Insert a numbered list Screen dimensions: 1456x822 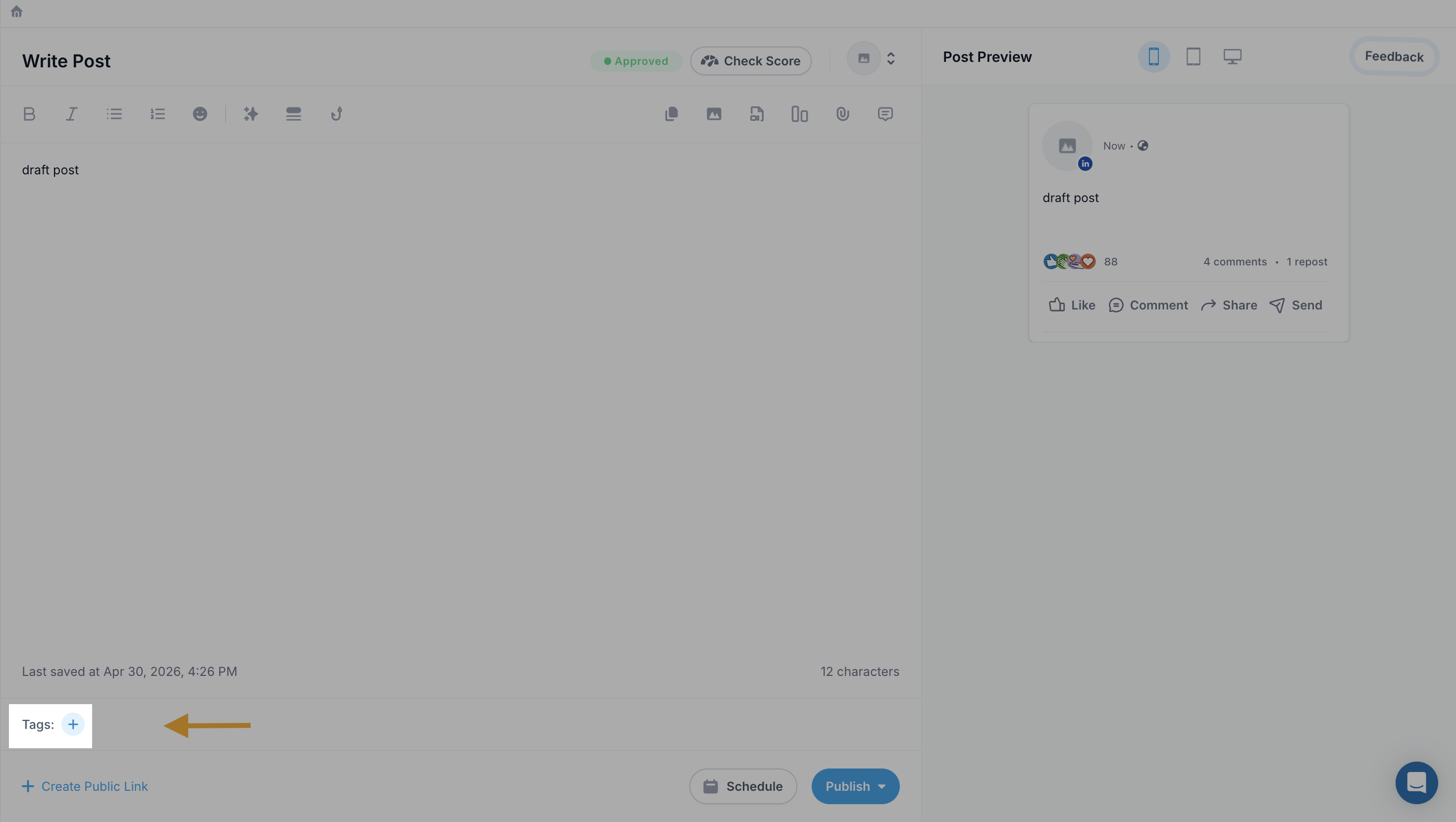coord(157,114)
